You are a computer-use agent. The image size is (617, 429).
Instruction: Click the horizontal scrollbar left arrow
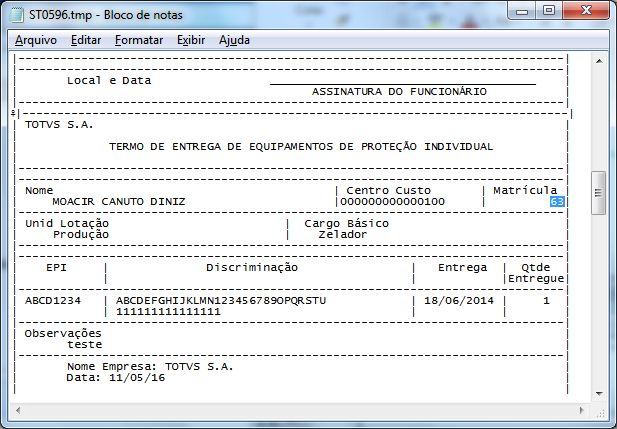[18, 410]
